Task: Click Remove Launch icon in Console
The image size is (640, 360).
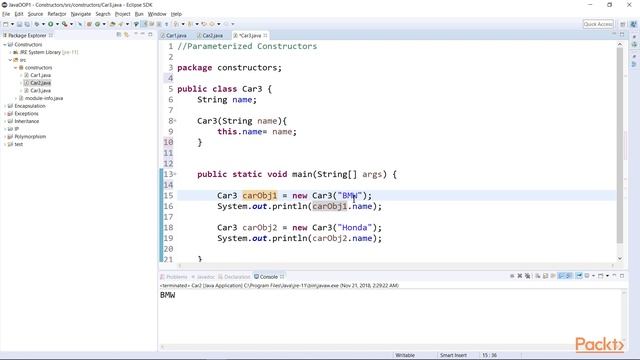Action: point(520,276)
